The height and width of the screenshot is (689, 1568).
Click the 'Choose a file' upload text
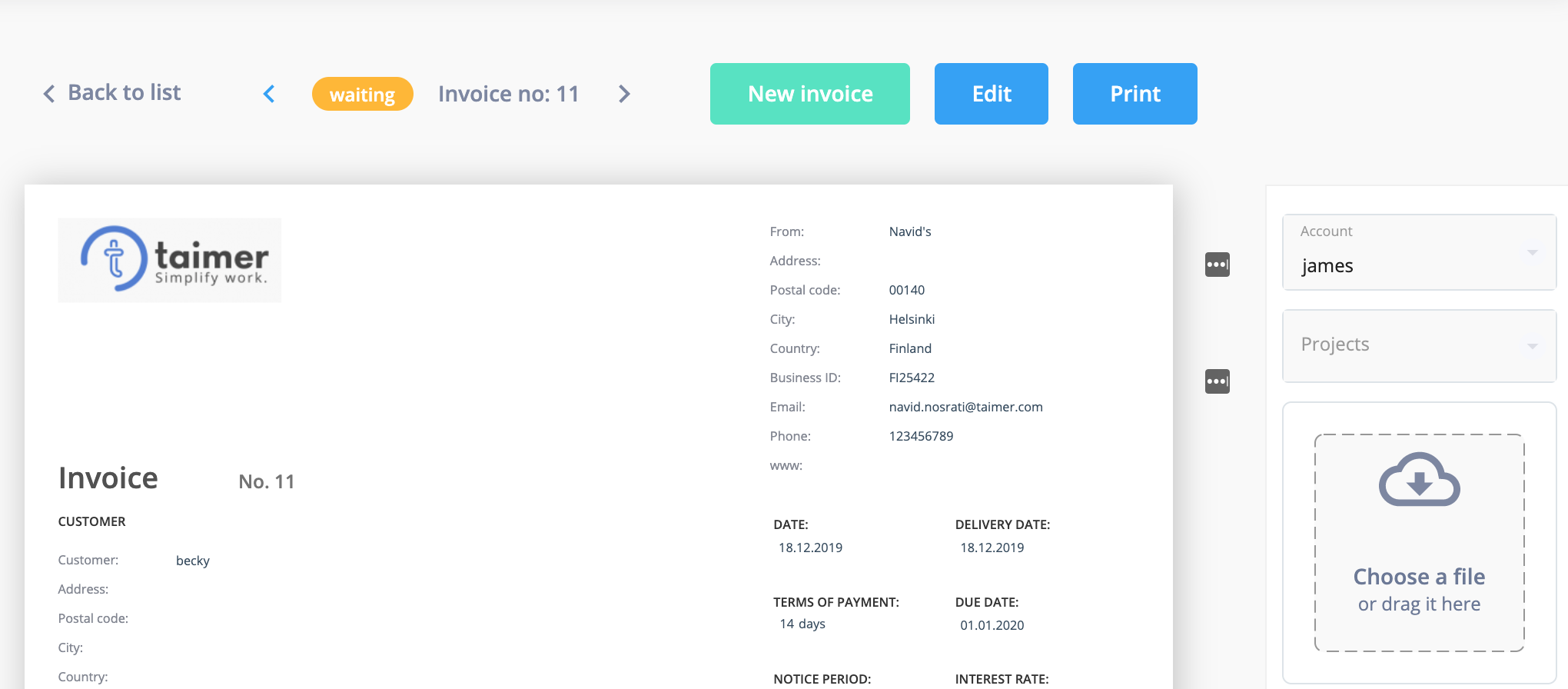click(1419, 577)
